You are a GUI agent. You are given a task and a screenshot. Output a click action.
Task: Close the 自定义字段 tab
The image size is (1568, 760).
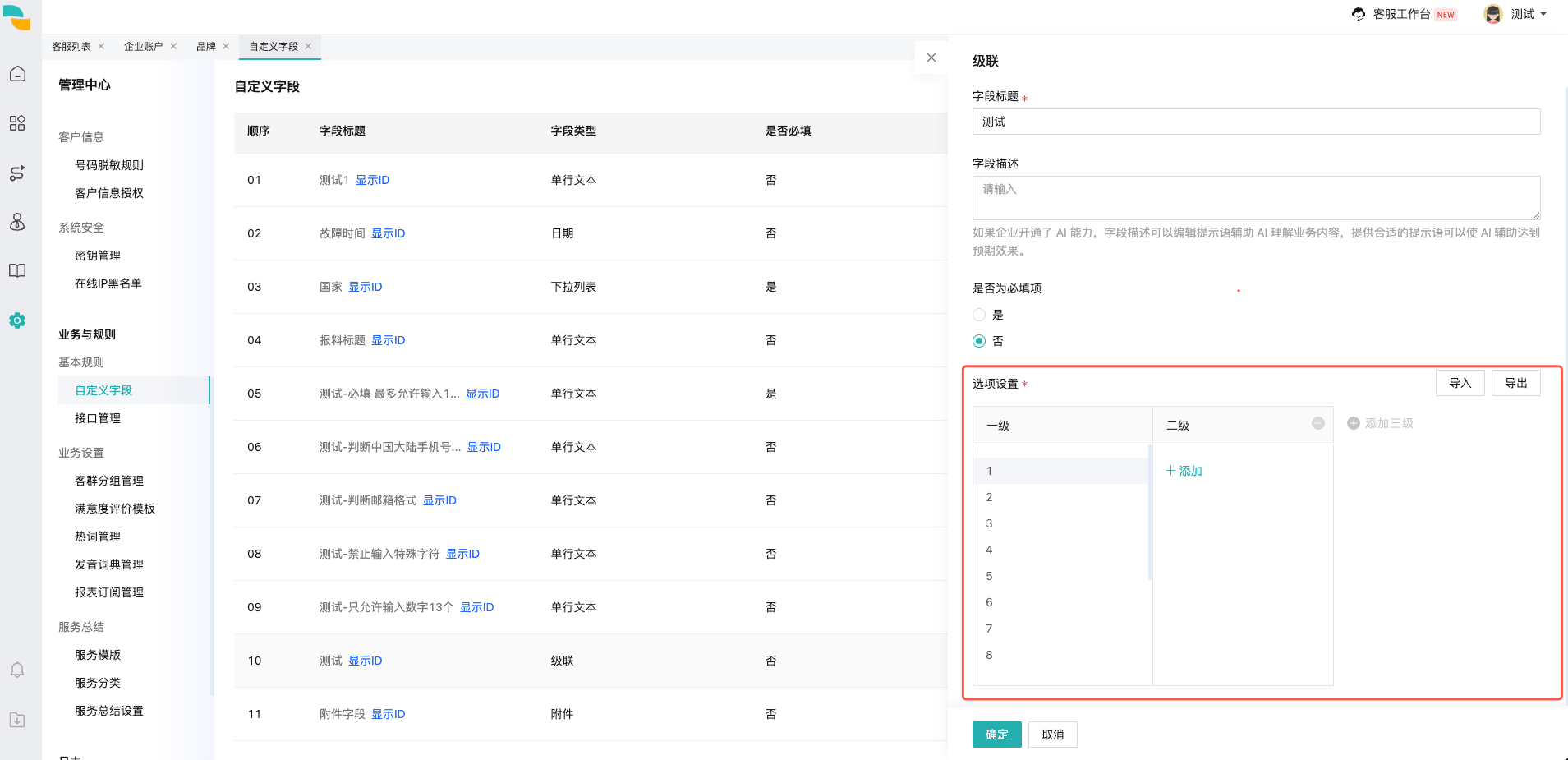pos(308,46)
